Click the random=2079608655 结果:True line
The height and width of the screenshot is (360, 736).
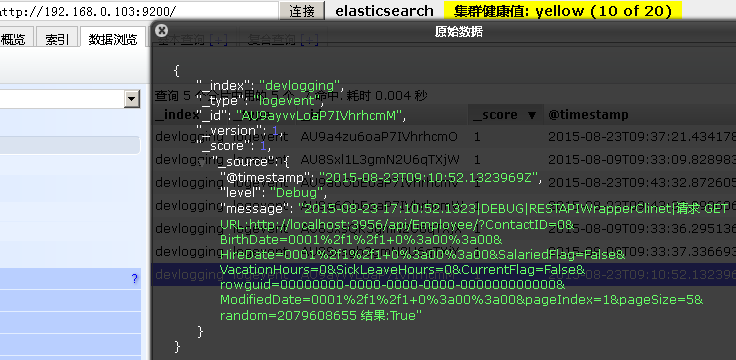[x=321, y=316]
